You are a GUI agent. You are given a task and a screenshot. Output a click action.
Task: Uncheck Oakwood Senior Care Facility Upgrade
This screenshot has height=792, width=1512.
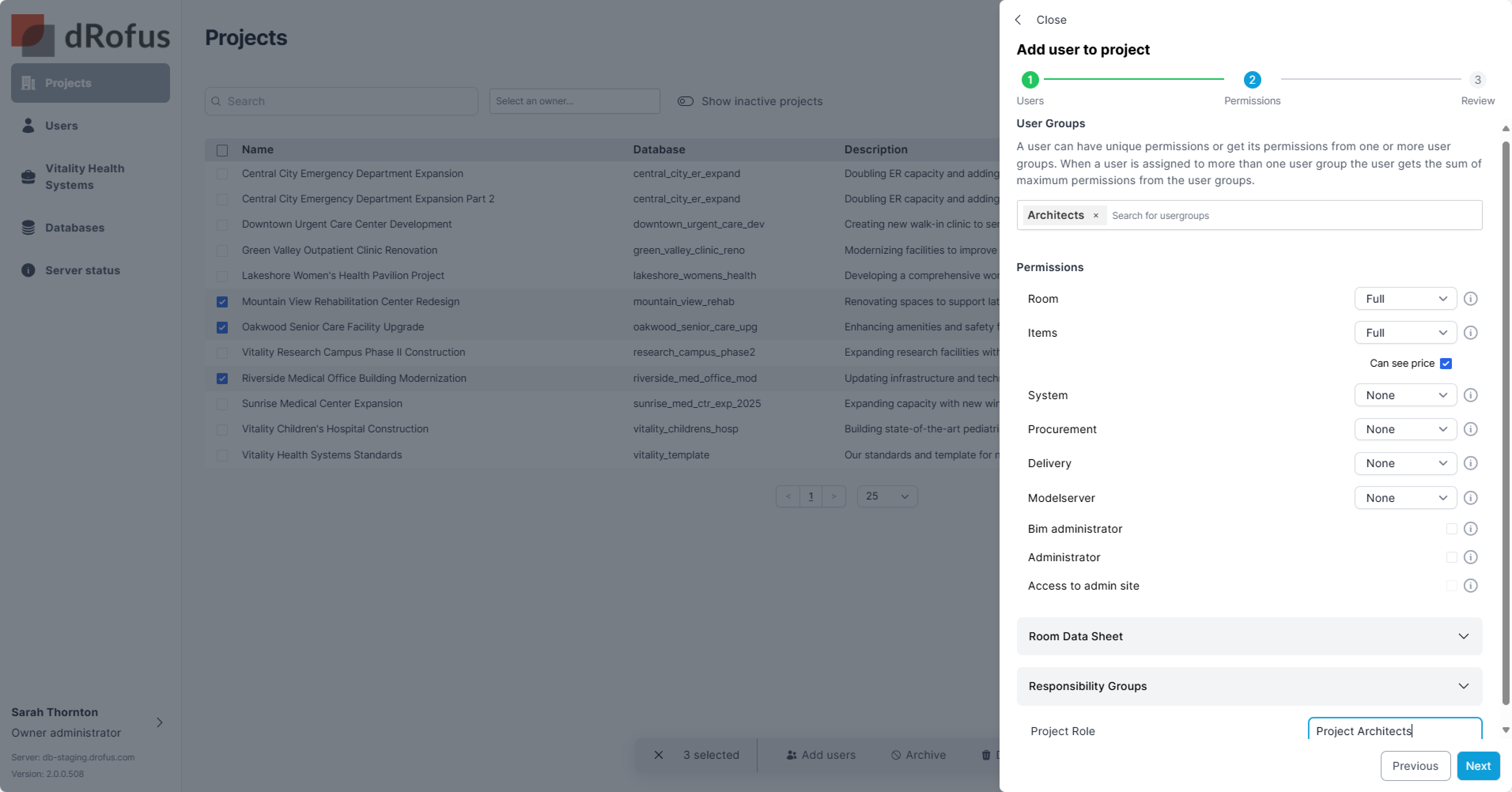coord(222,327)
